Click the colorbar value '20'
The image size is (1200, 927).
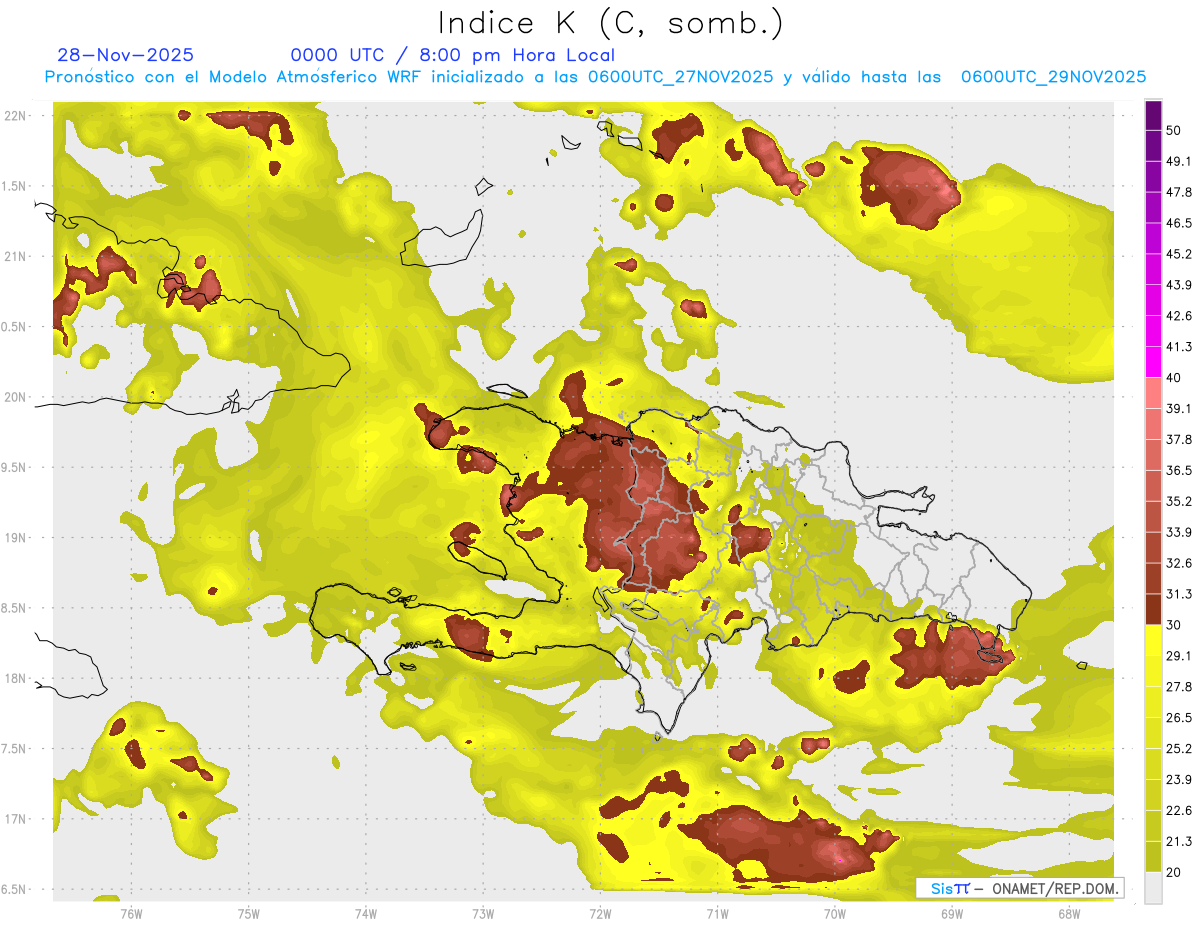click(1174, 873)
